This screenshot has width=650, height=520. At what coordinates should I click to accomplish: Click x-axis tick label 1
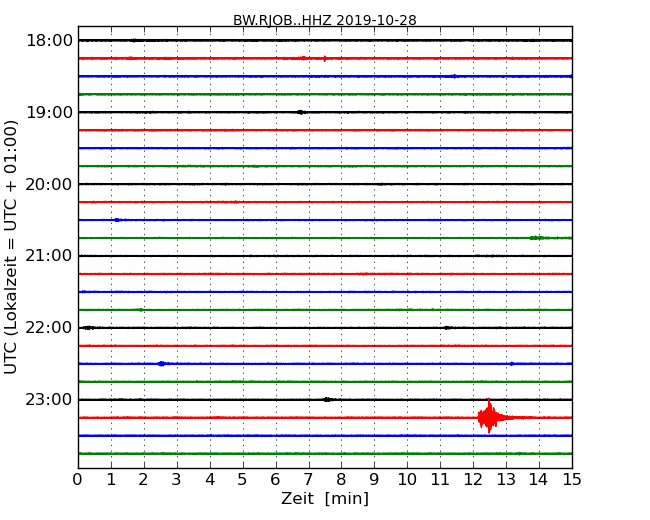pyautogui.click(x=111, y=480)
